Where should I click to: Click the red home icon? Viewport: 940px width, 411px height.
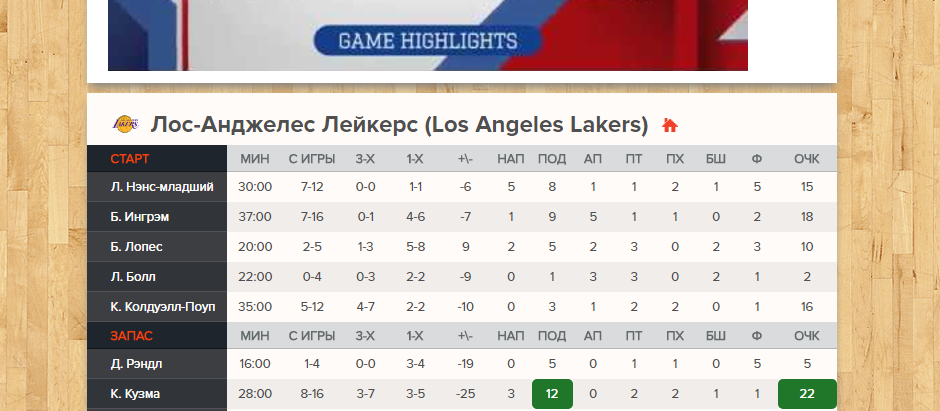tap(670, 126)
